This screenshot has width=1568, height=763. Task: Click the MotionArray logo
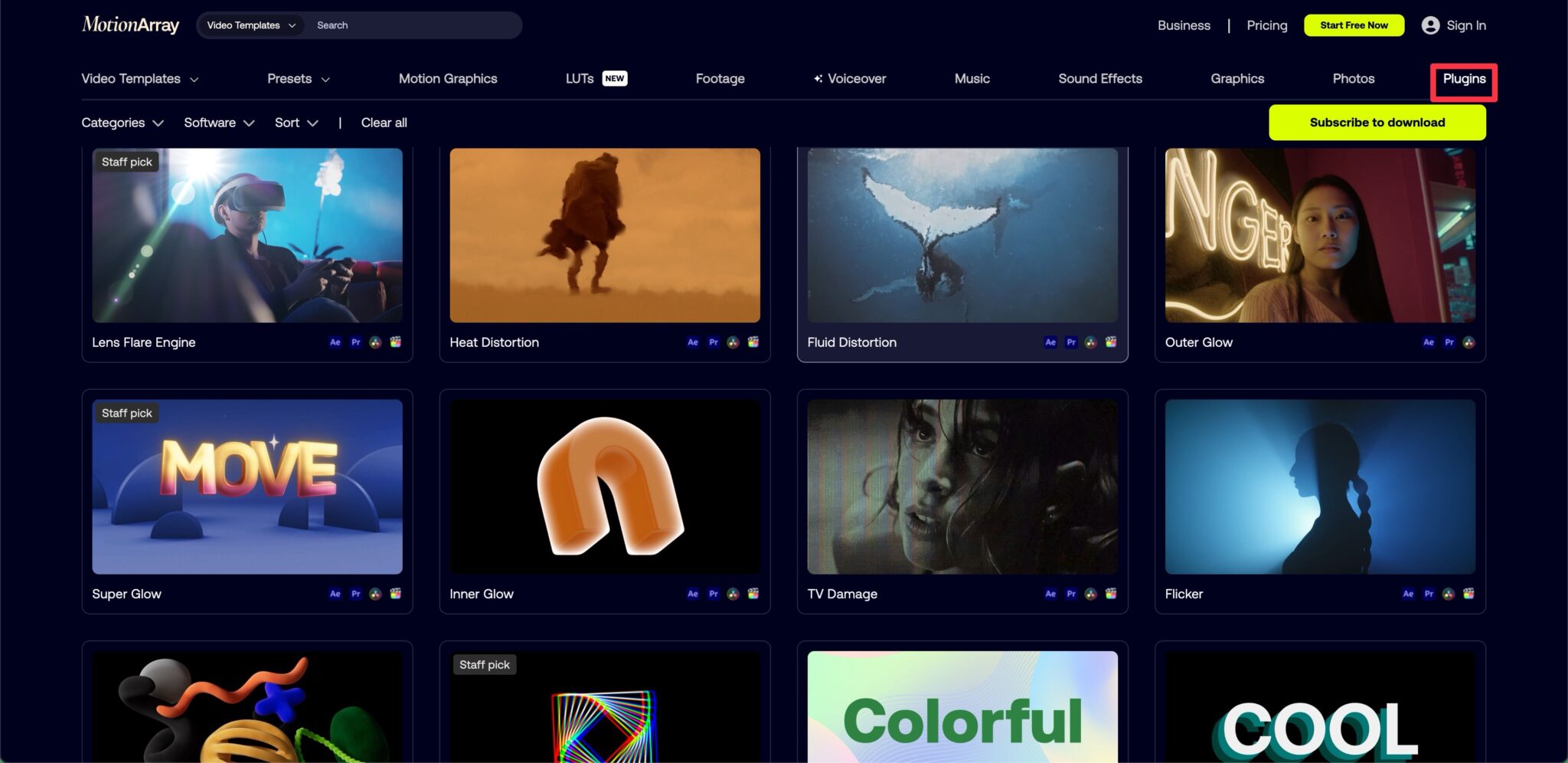click(x=130, y=25)
